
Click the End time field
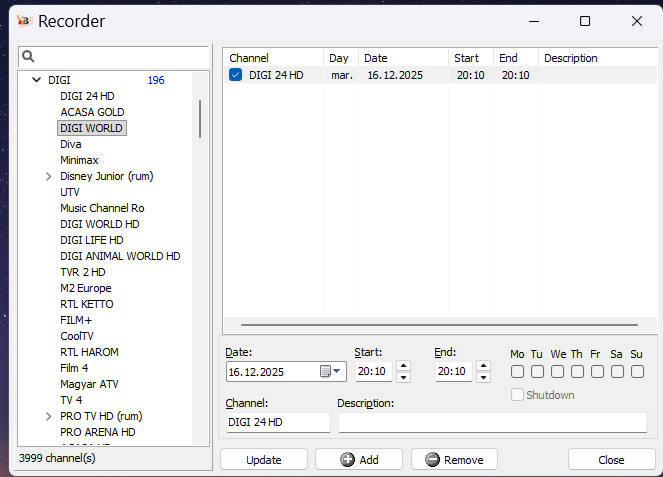coord(453,371)
